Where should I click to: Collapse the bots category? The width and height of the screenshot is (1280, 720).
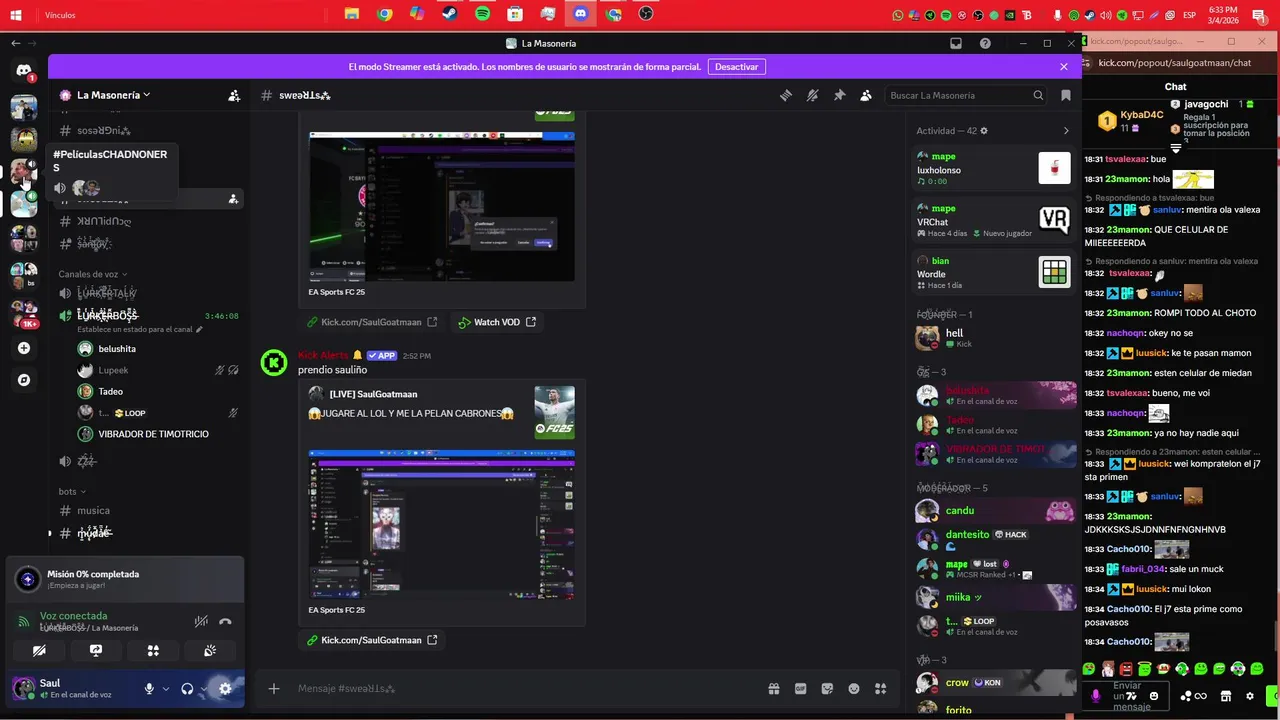pyautogui.click(x=71, y=491)
